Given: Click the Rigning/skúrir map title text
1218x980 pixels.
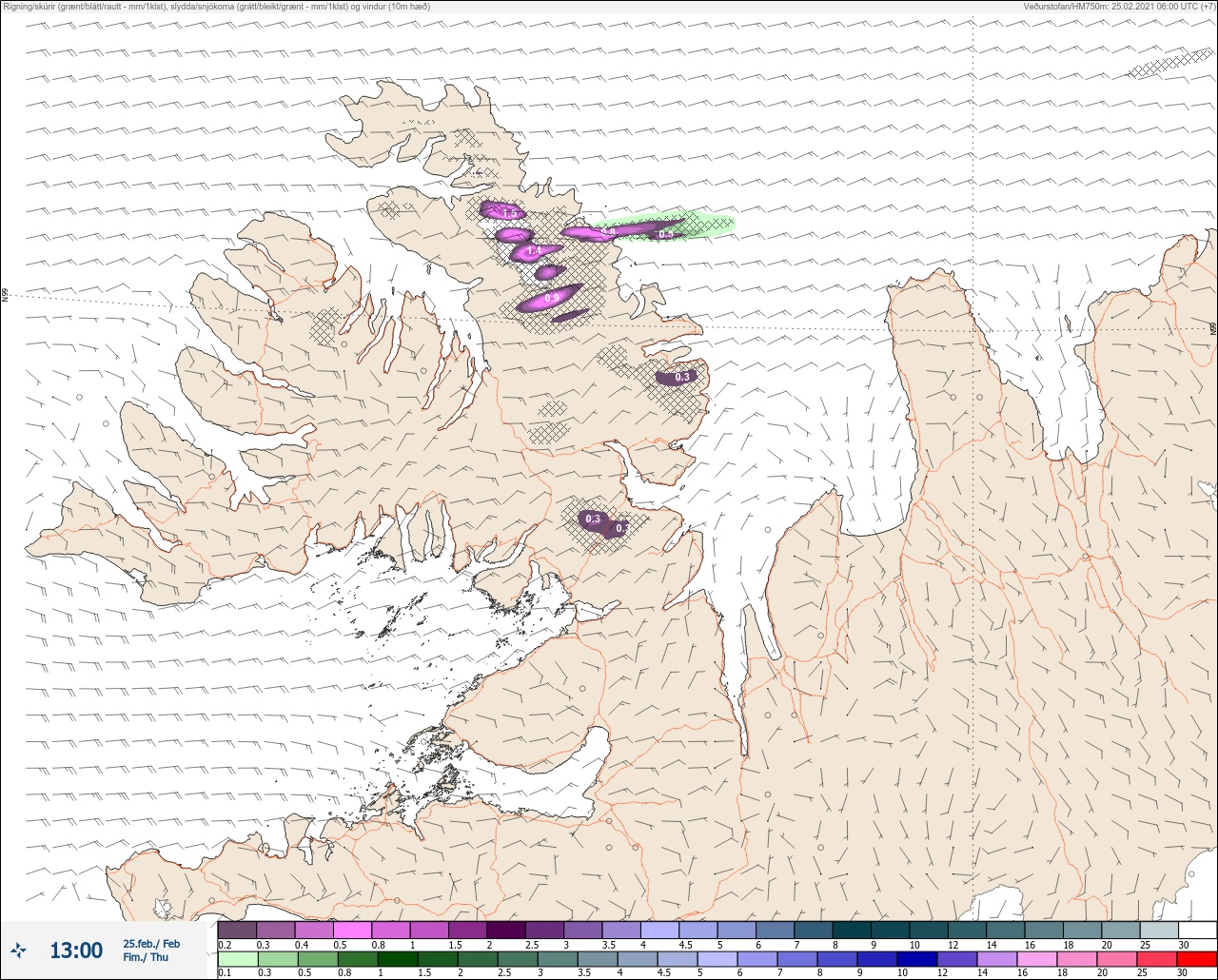Looking at the screenshot, I should [x=218, y=7].
